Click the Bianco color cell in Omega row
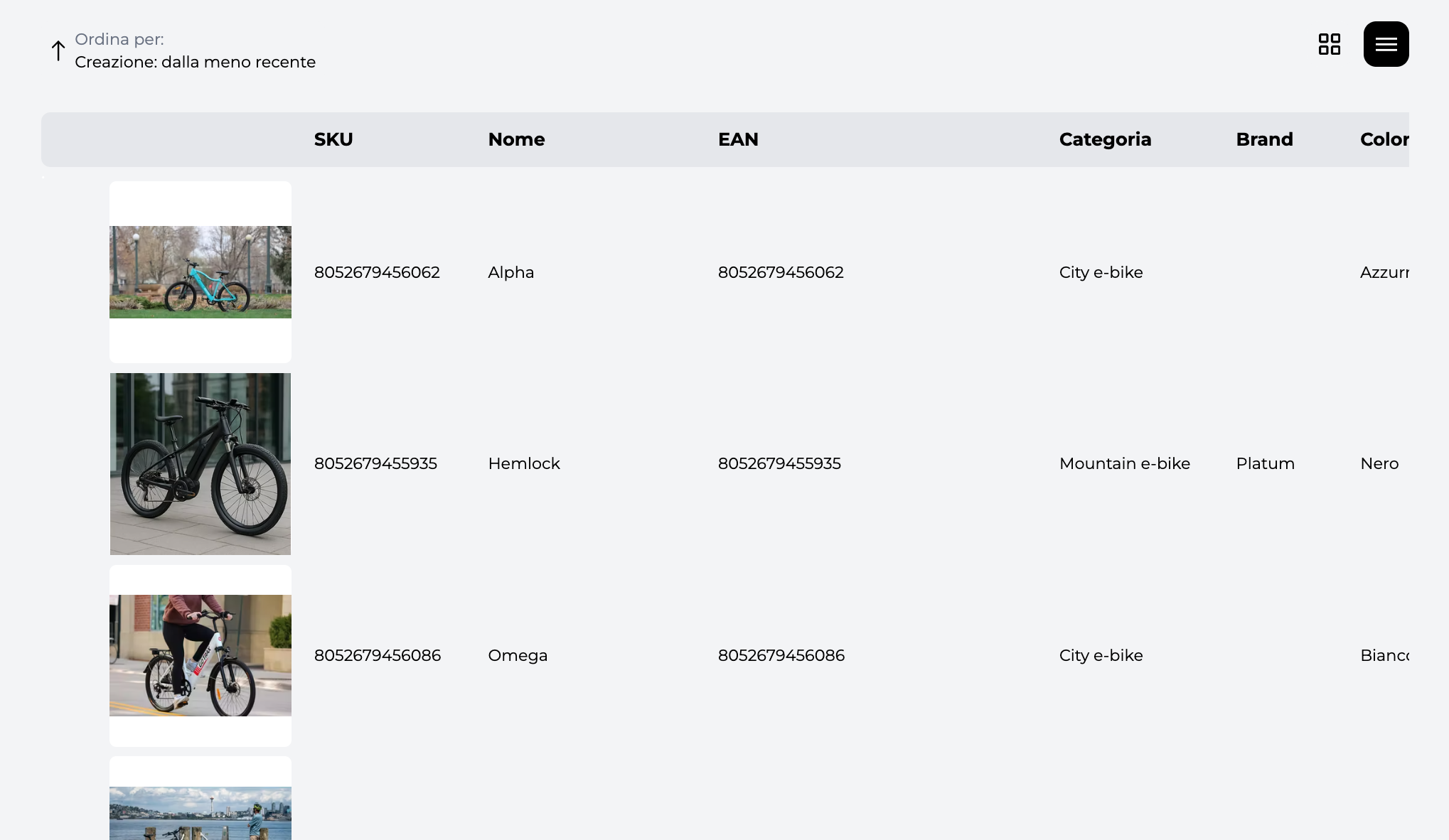 click(1384, 655)
